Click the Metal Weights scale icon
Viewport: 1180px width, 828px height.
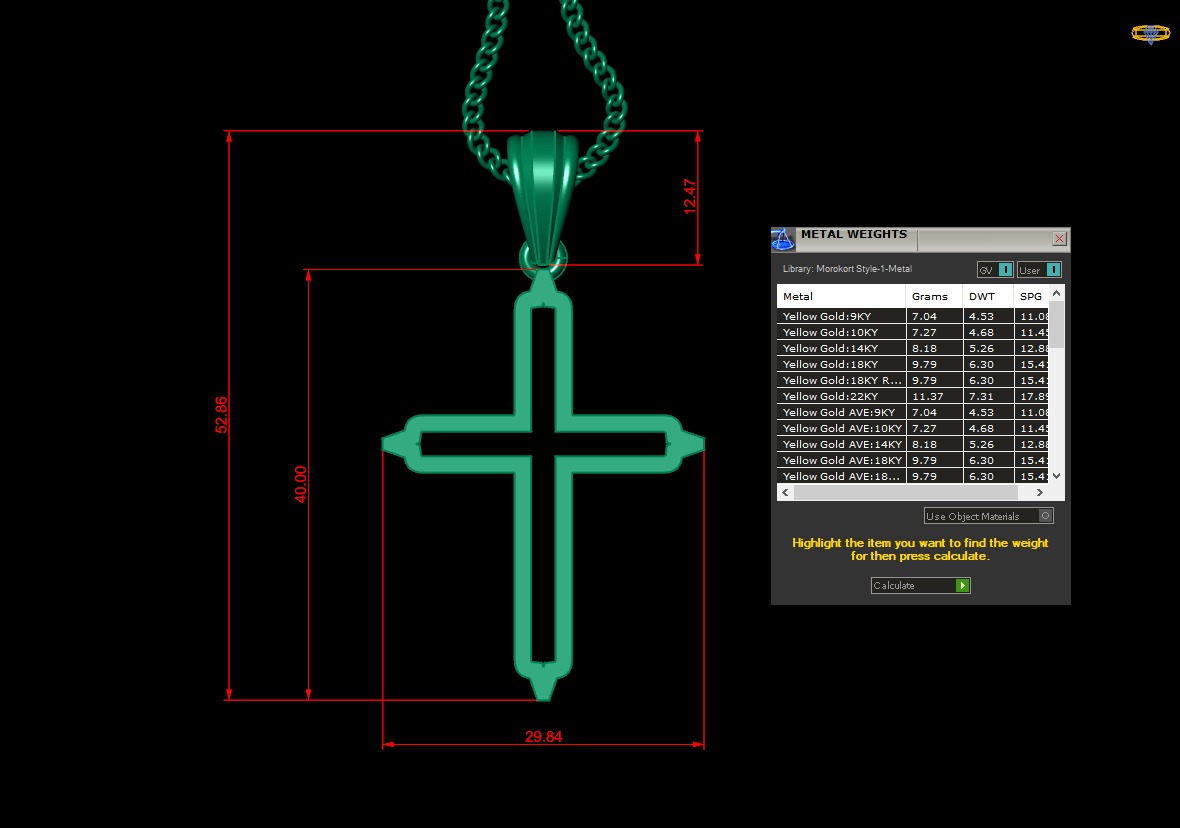[783, 239]
